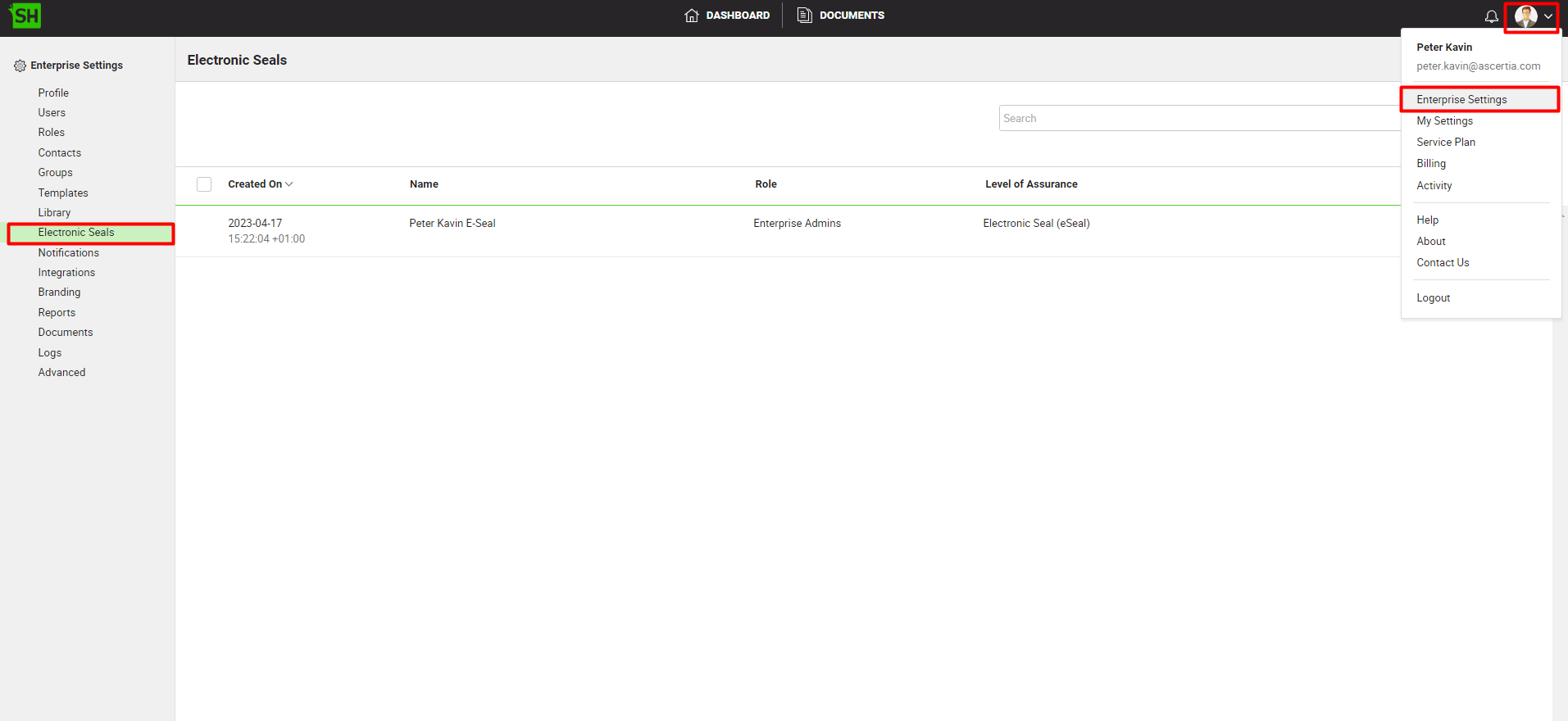Select Enterprise Settings in user menu
The image size is (1568, 721).
[x=1461, y=100]
